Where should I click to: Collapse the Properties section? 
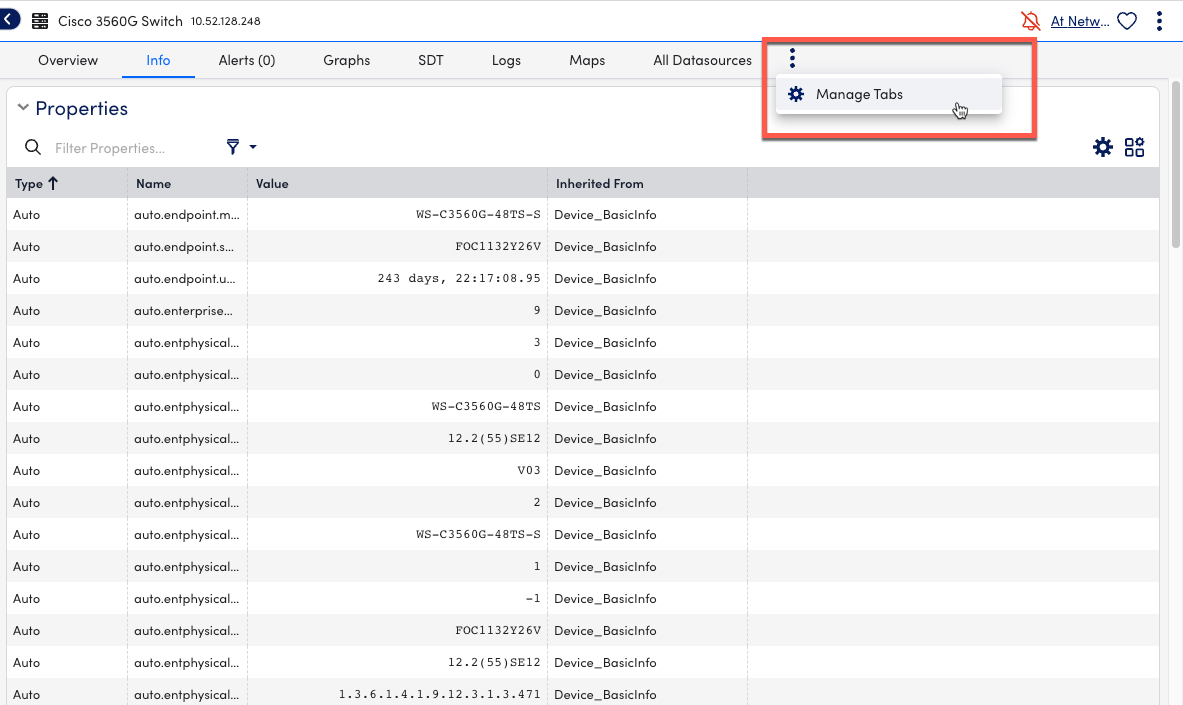[21, 107]
